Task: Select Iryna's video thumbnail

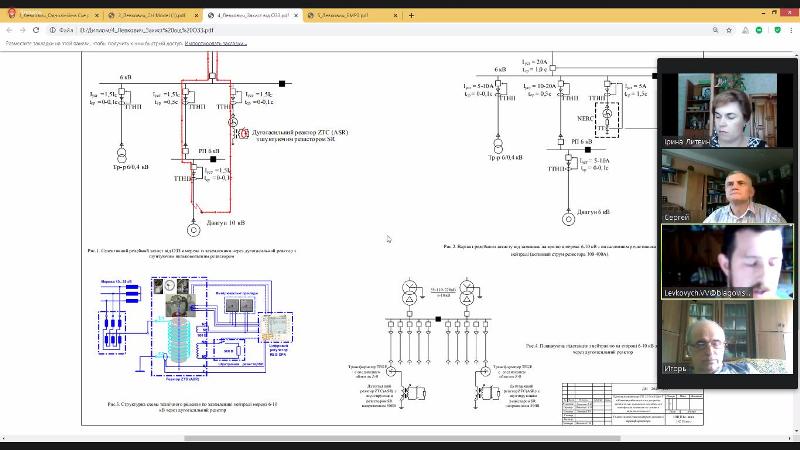Action: pos(727,110)
